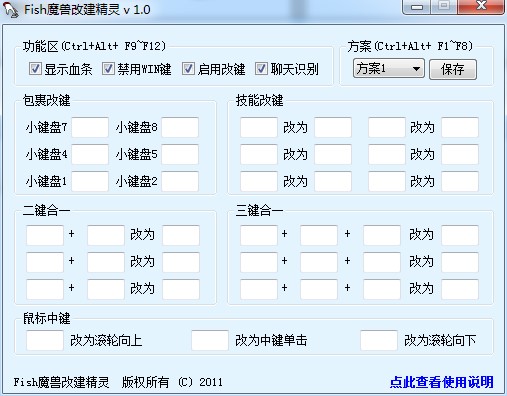
Task: Focus the field before 改为滚轮向上
Action: [x=45, y=340]
